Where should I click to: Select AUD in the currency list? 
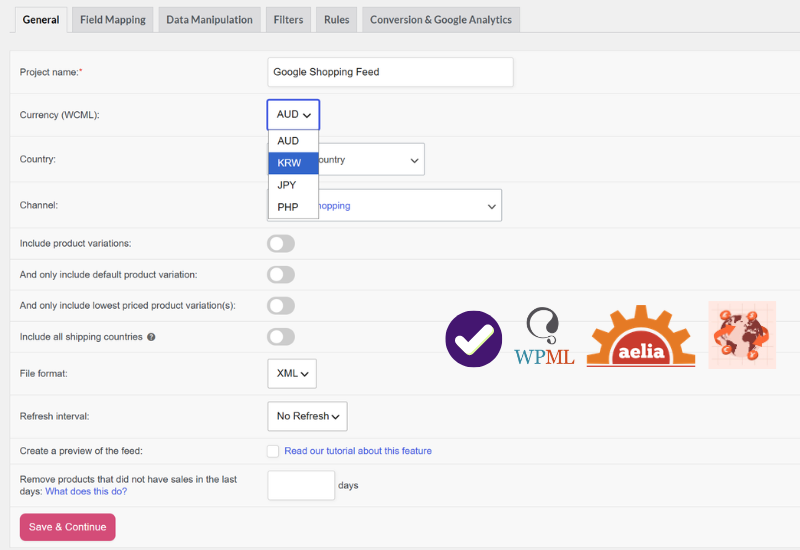293,141
